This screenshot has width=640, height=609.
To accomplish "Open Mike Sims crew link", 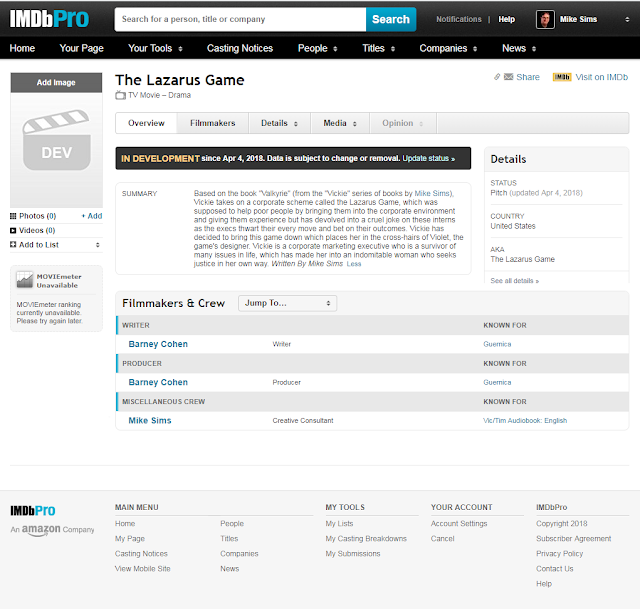I will [150, 421].
